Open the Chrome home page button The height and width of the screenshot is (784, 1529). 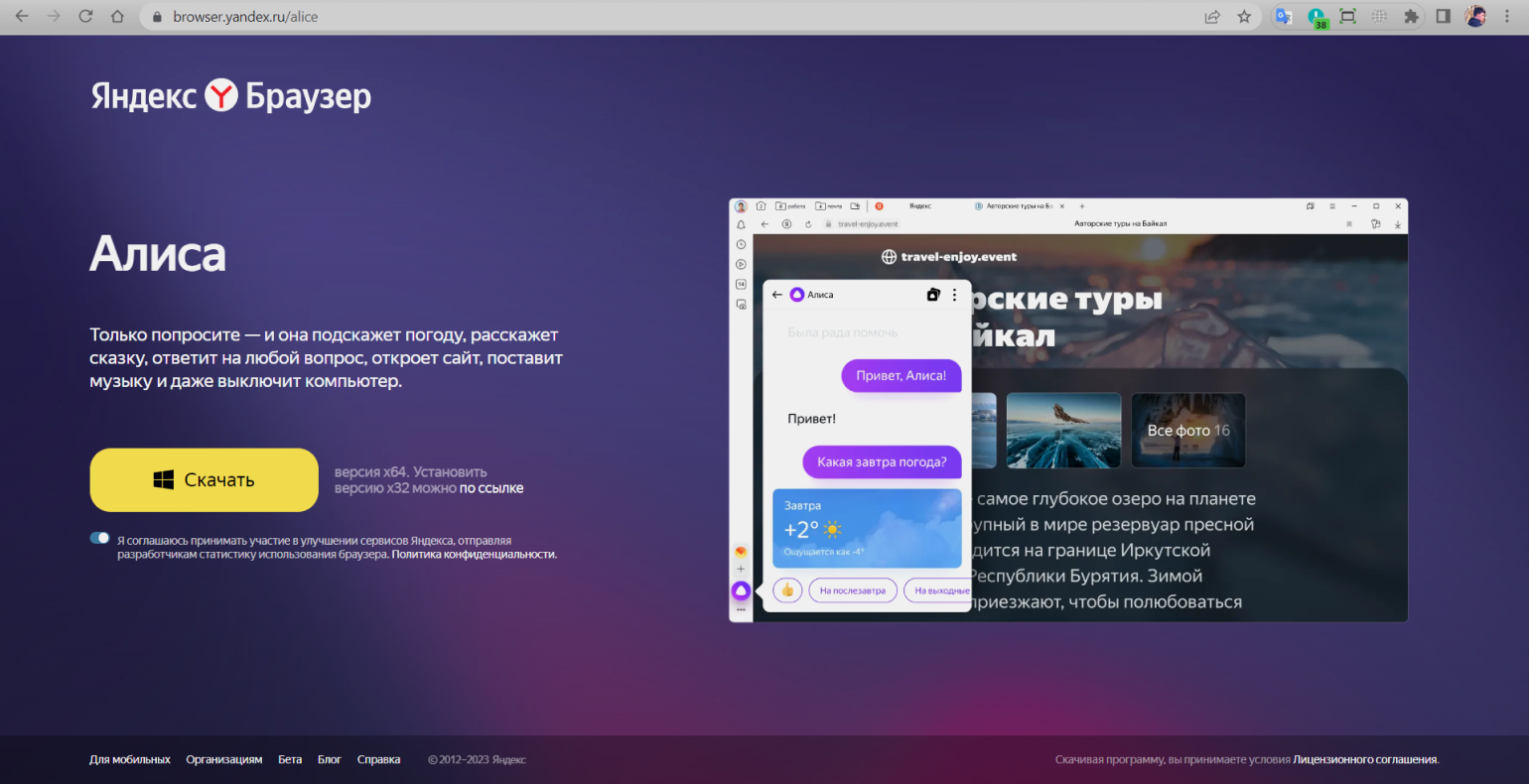117,17
